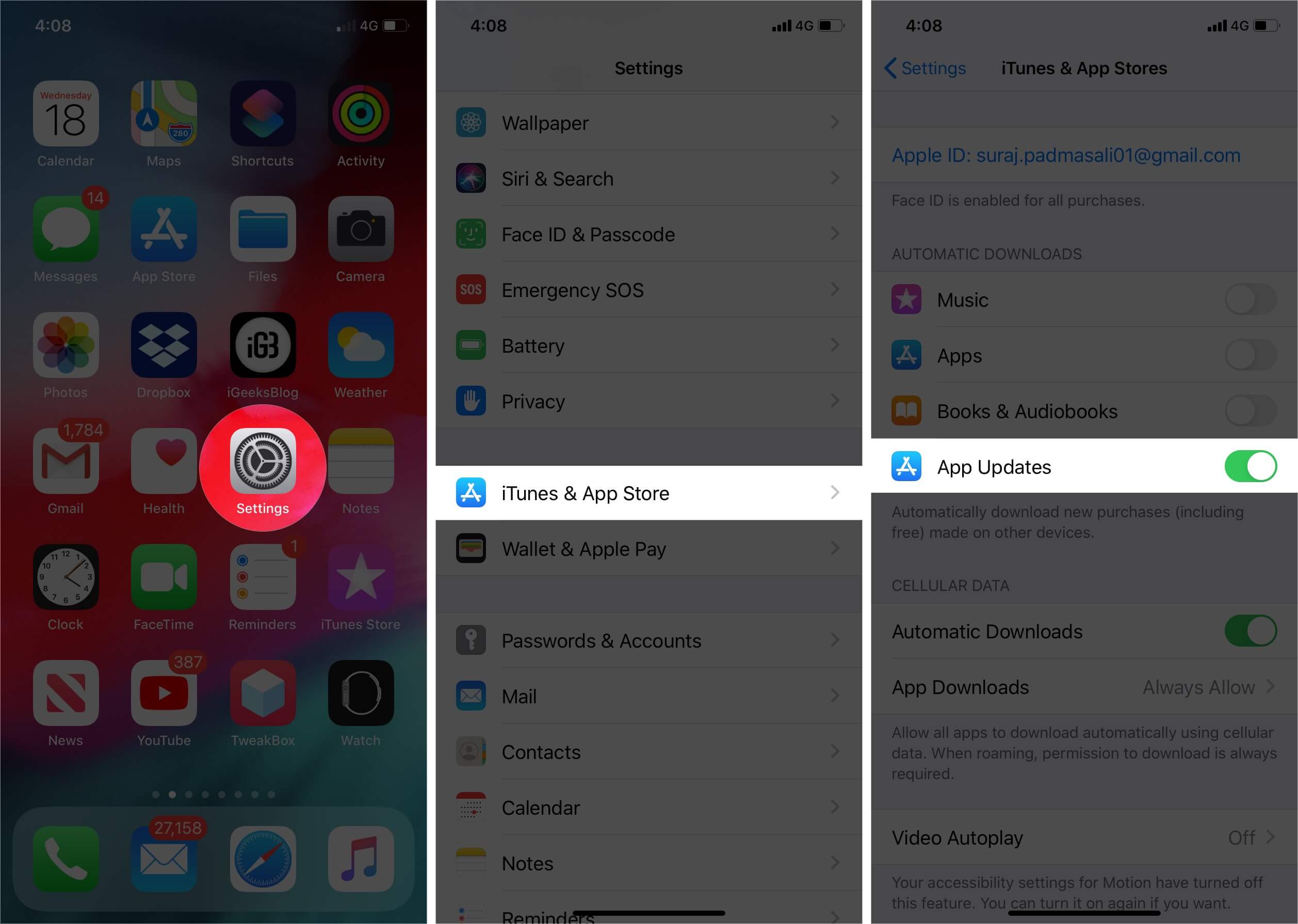Open the Photos app

click(x=65, y=354)
